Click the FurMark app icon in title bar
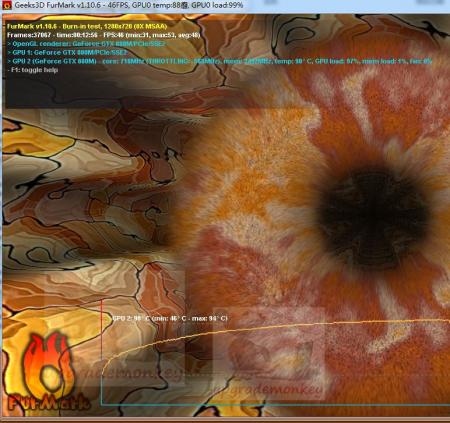Screen dimensions: 450x423 coord(7,5)
